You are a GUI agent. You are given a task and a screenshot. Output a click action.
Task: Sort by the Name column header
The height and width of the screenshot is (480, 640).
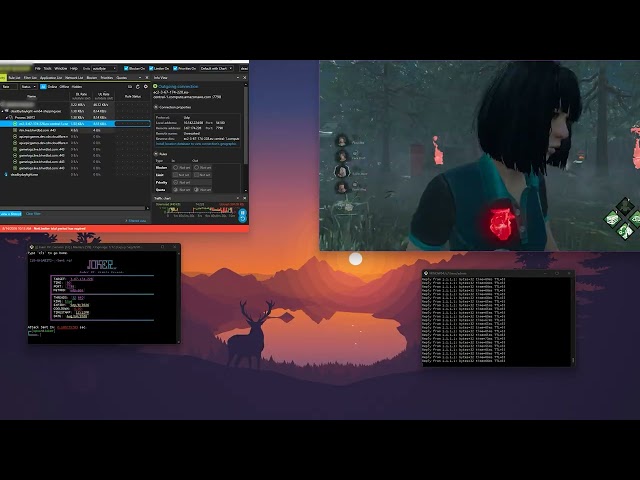[32, 96]
